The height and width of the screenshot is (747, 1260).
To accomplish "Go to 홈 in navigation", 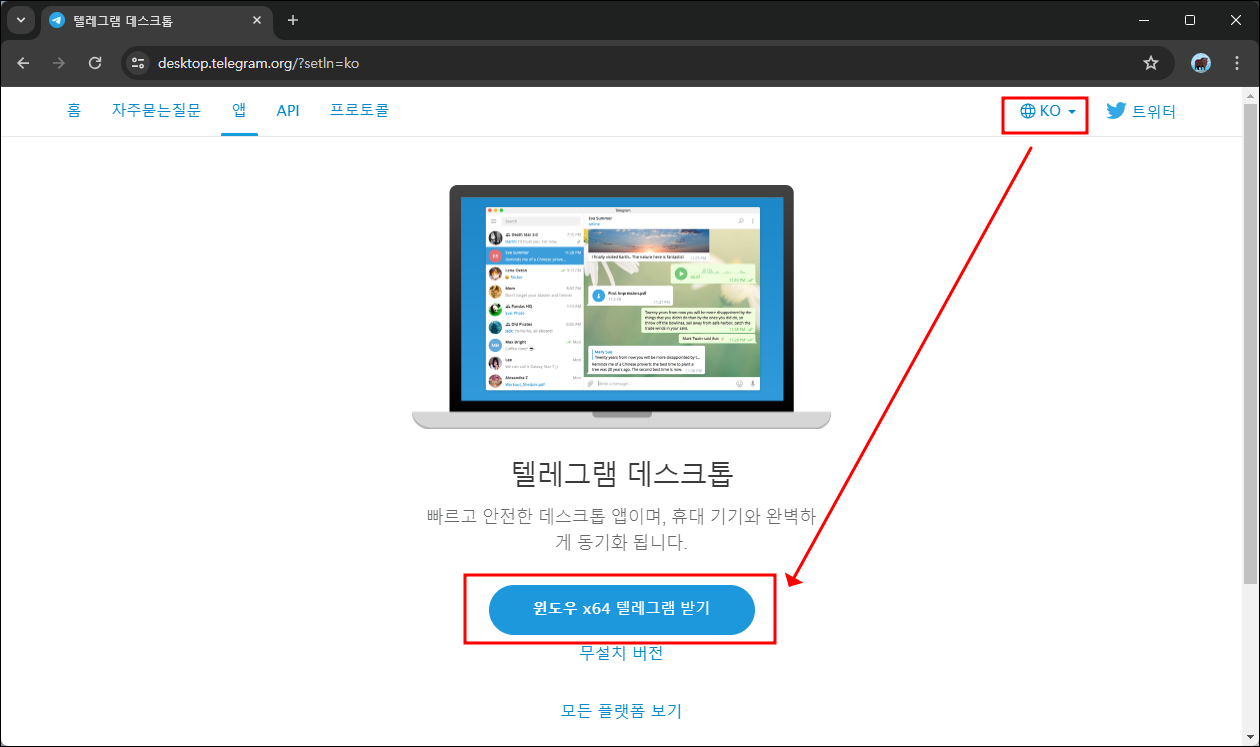I will (74, 110).
